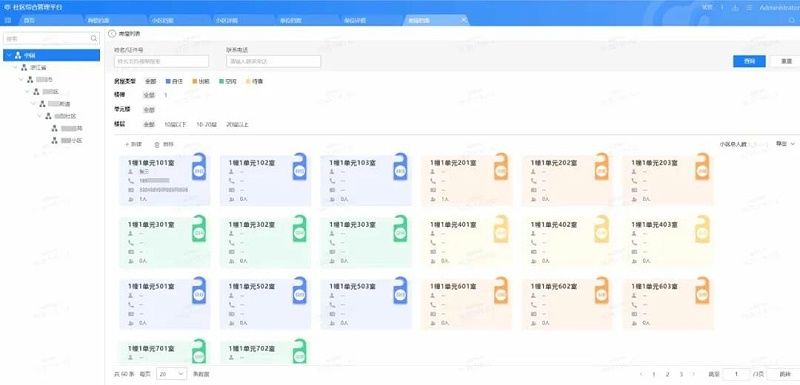Click the yellow hanger tag on room 401
Image resolution: width=800 pixels, height=385 pixels.
click(501, 228)
